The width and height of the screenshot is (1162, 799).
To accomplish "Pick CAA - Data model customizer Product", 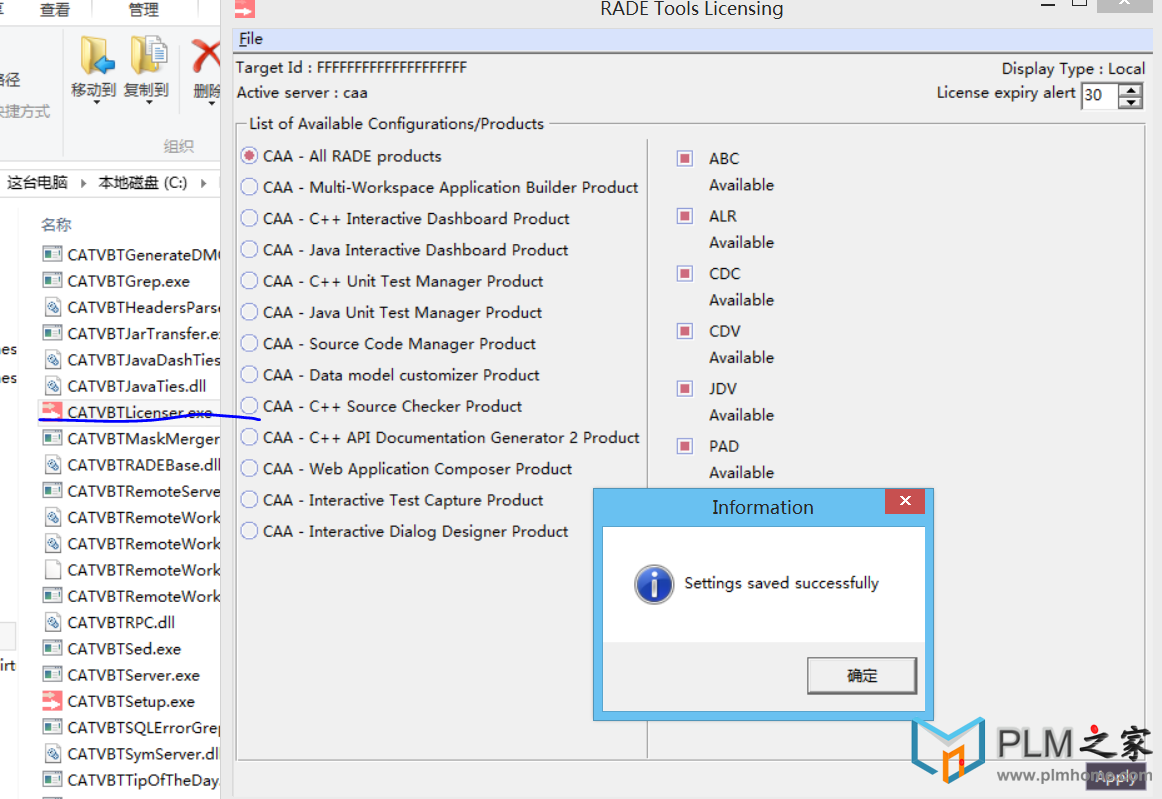I will 250,375.
